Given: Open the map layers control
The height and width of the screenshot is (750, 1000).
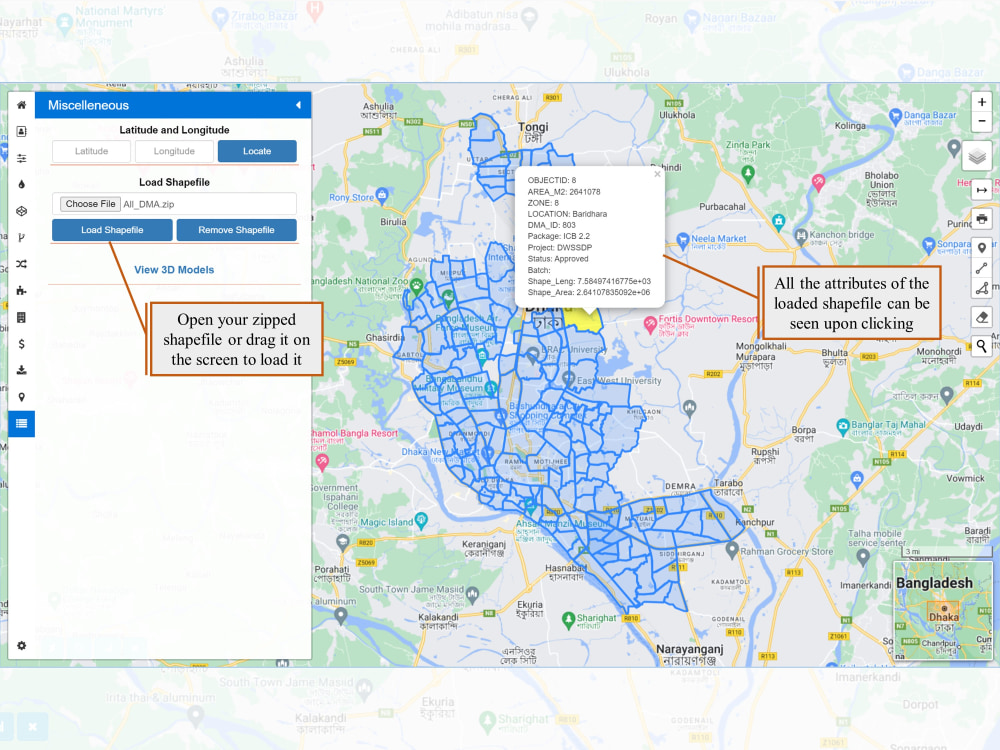Looking at the screenshot, I should (977, 156).
